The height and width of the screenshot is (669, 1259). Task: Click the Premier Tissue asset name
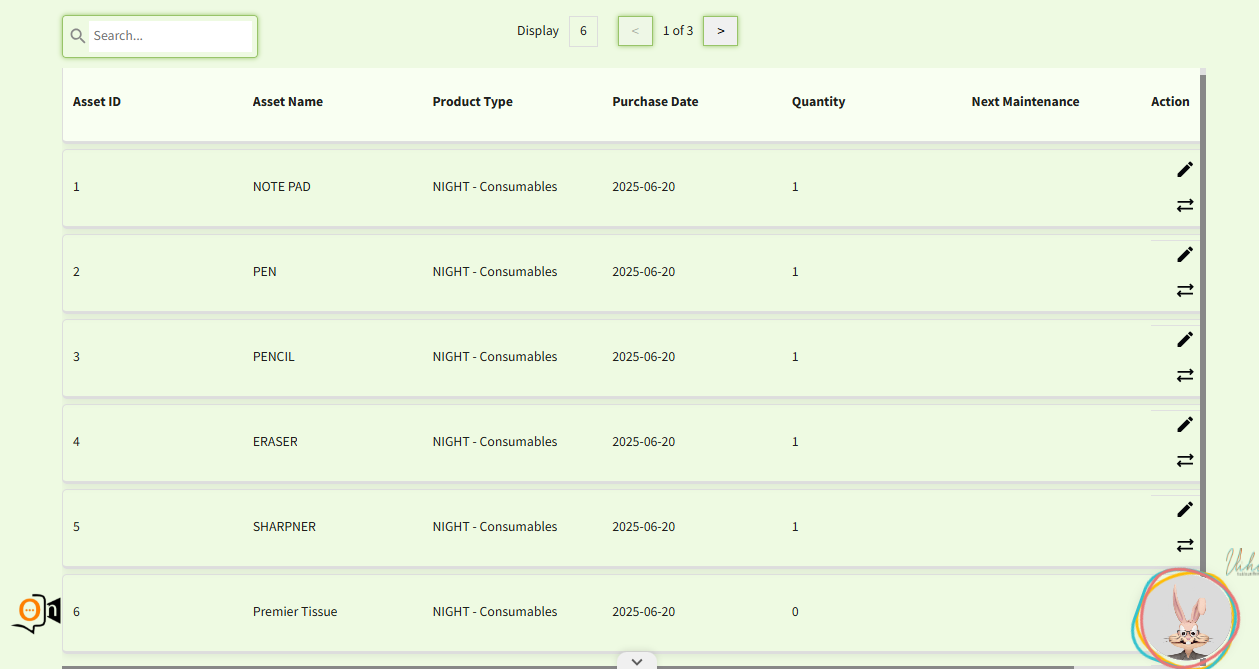pos(295,612)
